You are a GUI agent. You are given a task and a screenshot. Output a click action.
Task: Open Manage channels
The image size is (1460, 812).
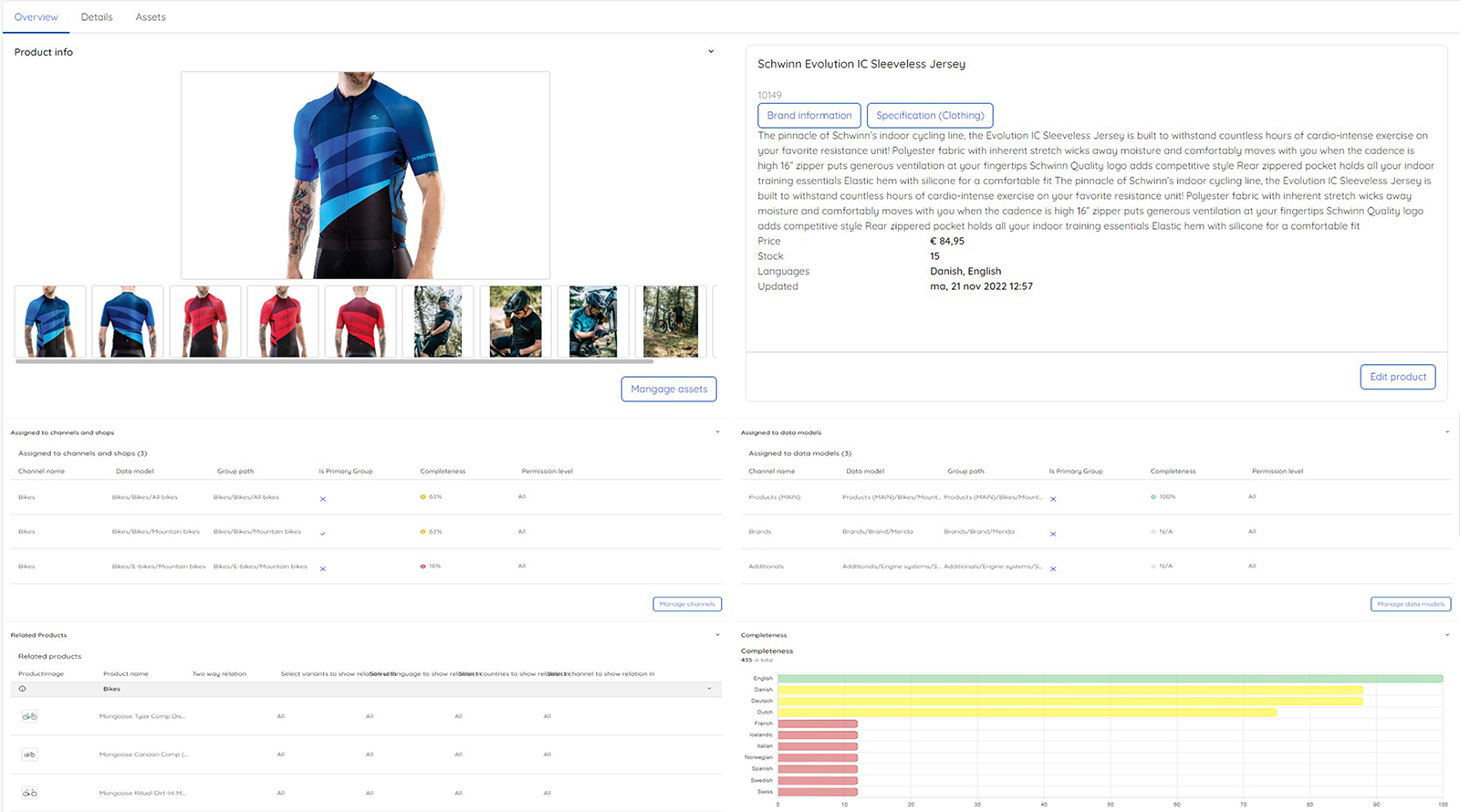pos(687,604)
